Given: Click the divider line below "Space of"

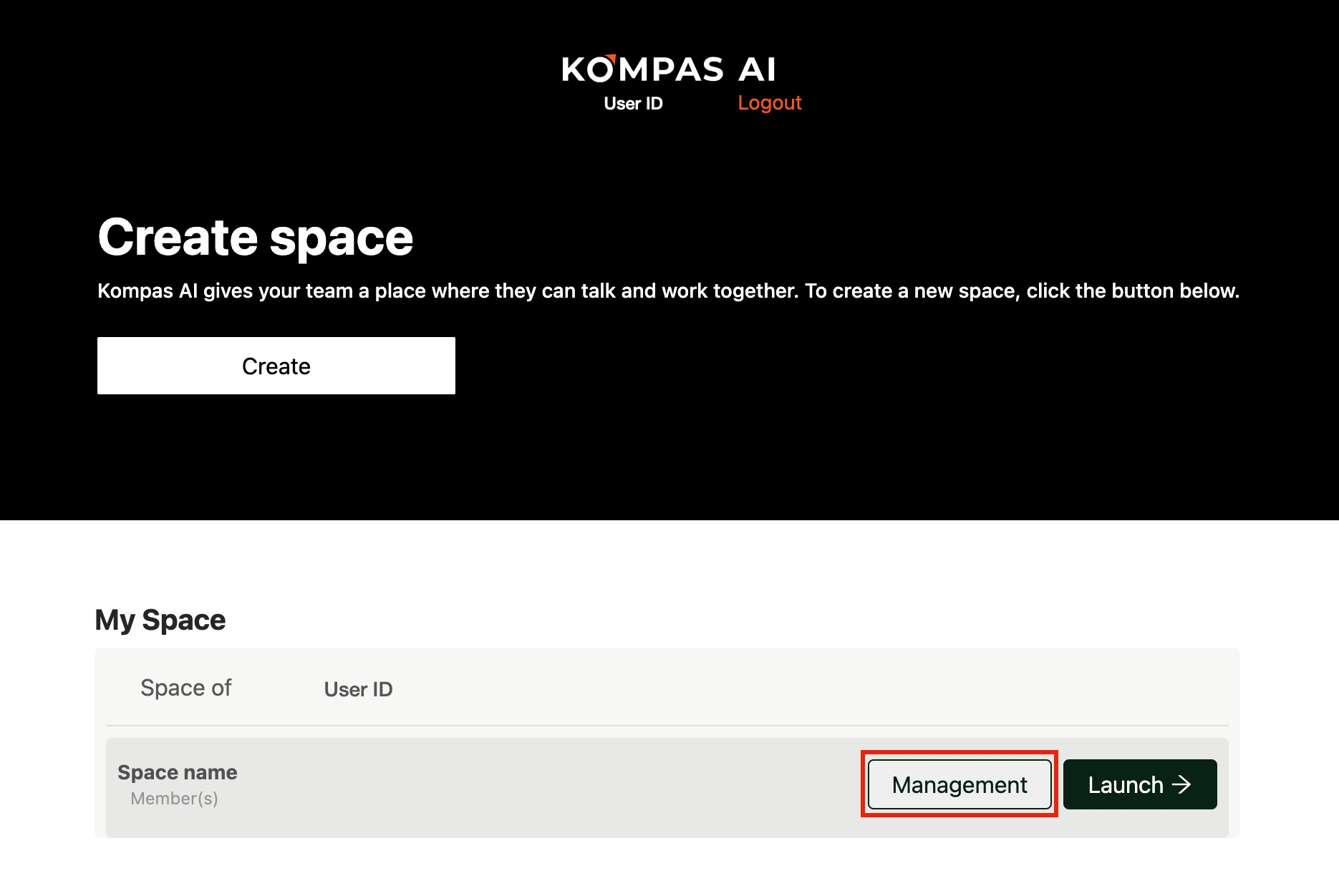Looking at the screenshot, I should (x=667, y=726).
